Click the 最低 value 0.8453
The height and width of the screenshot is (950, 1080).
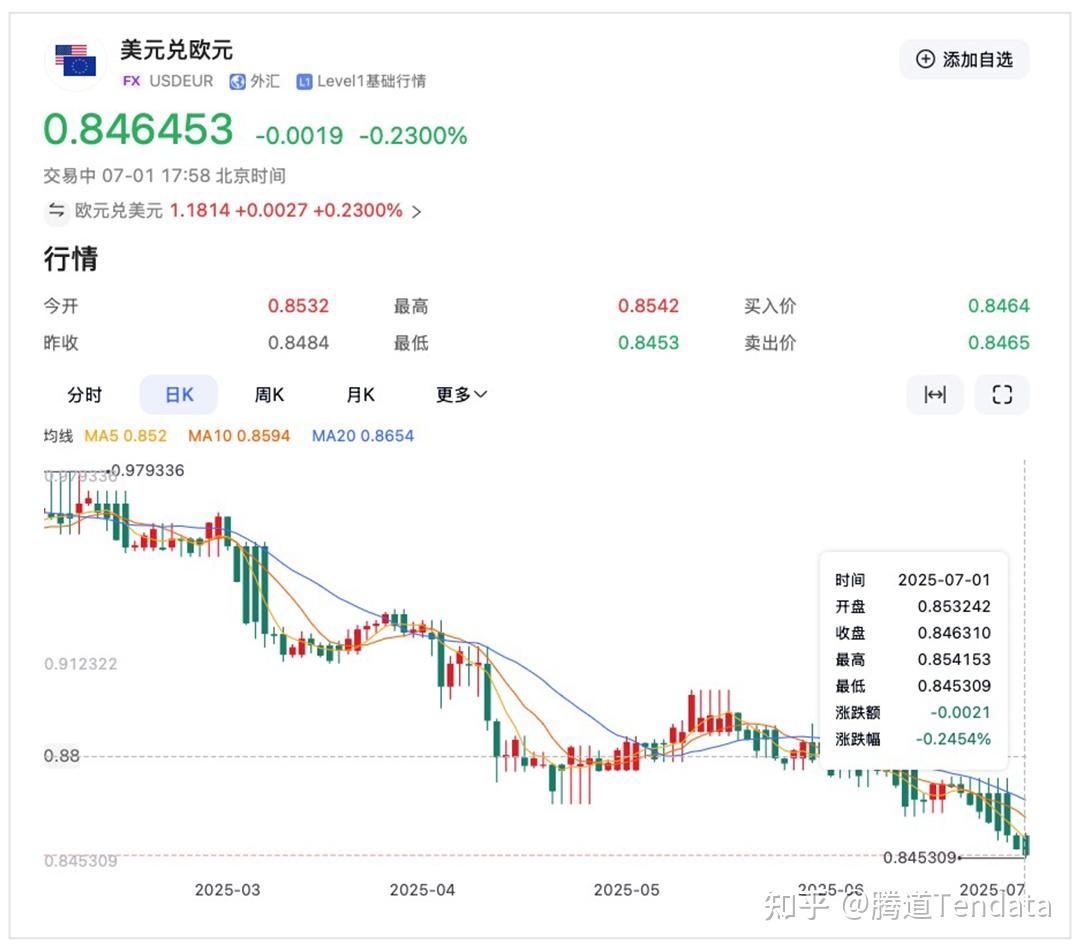[x=648, y=343]
